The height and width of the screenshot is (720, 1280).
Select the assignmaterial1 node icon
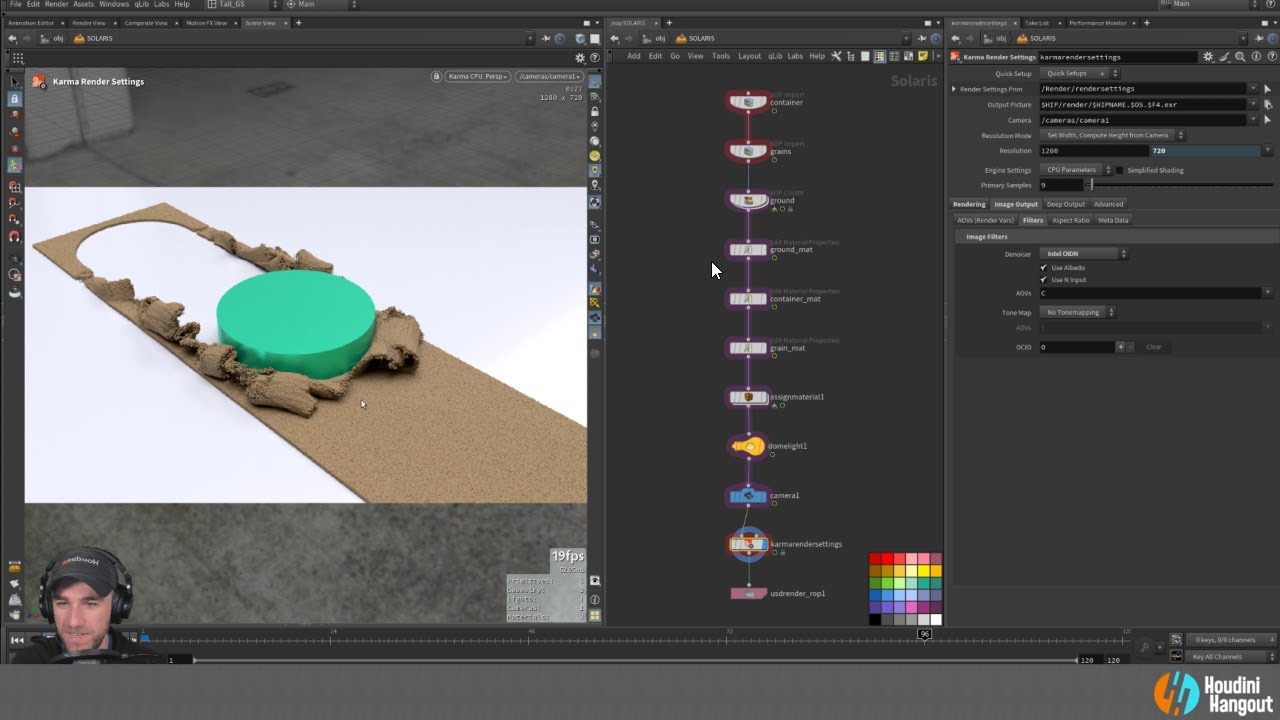point(748,397)
